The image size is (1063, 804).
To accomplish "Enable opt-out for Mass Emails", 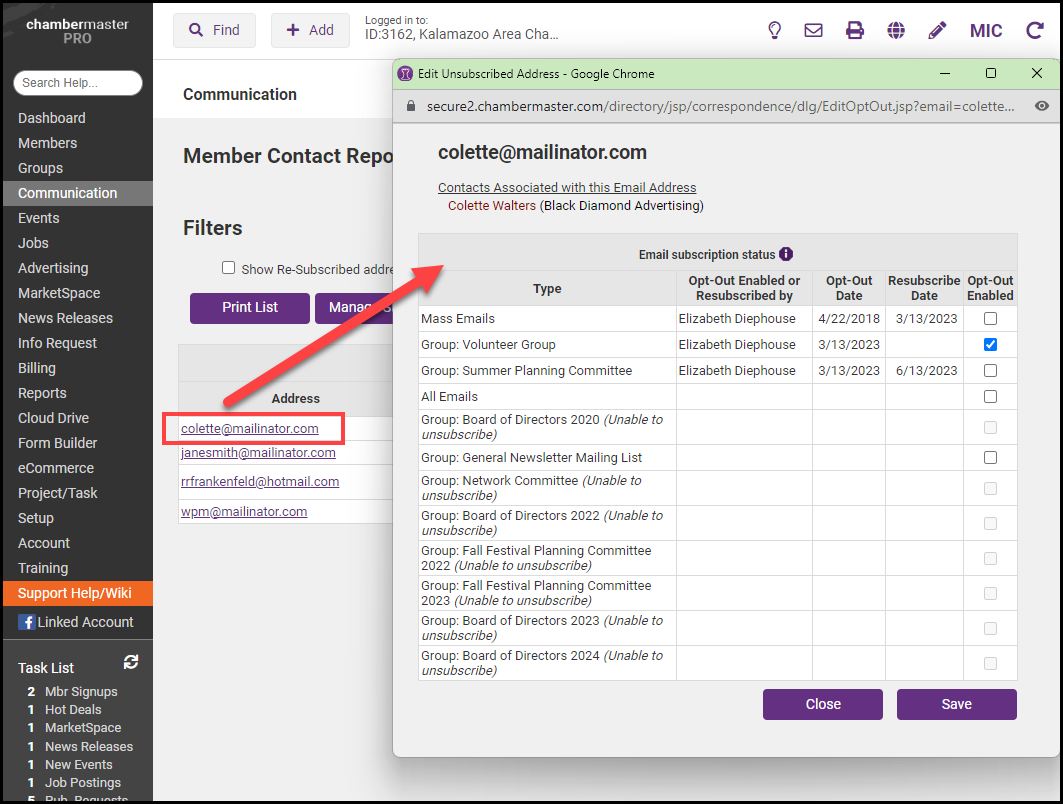I will click(x=990, y=319).
